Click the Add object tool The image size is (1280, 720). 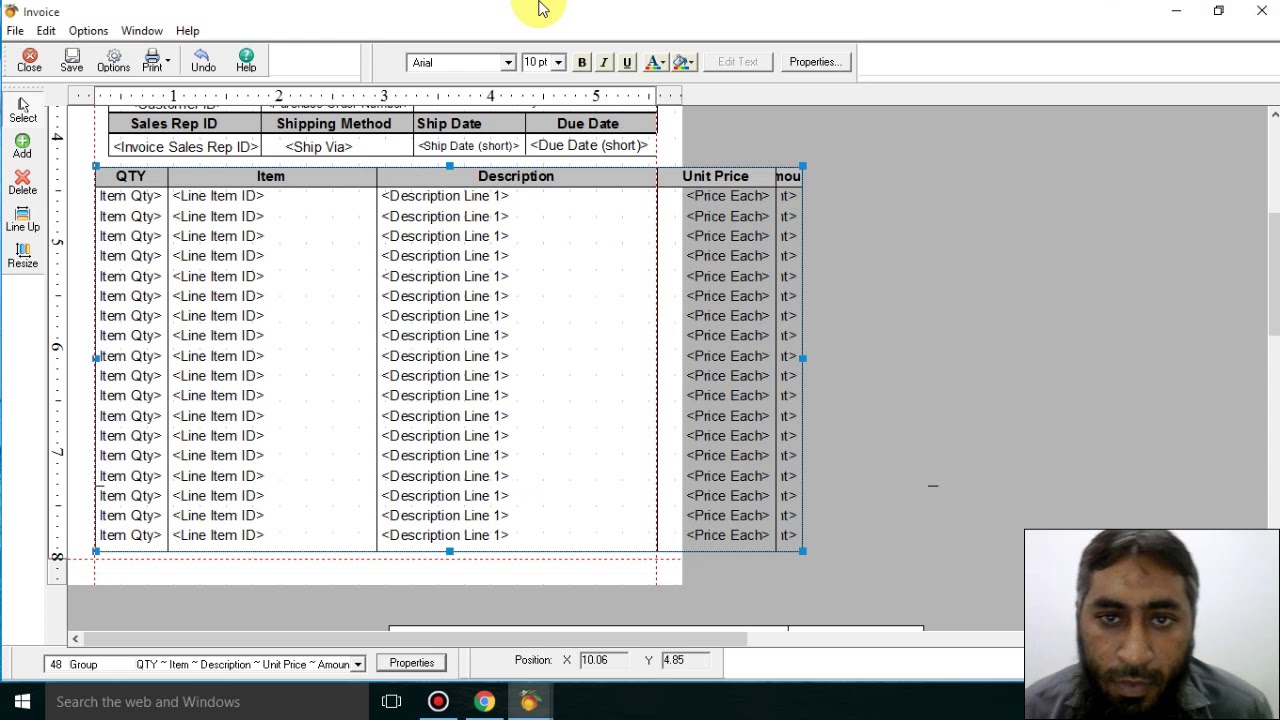[x=22, y=146]
